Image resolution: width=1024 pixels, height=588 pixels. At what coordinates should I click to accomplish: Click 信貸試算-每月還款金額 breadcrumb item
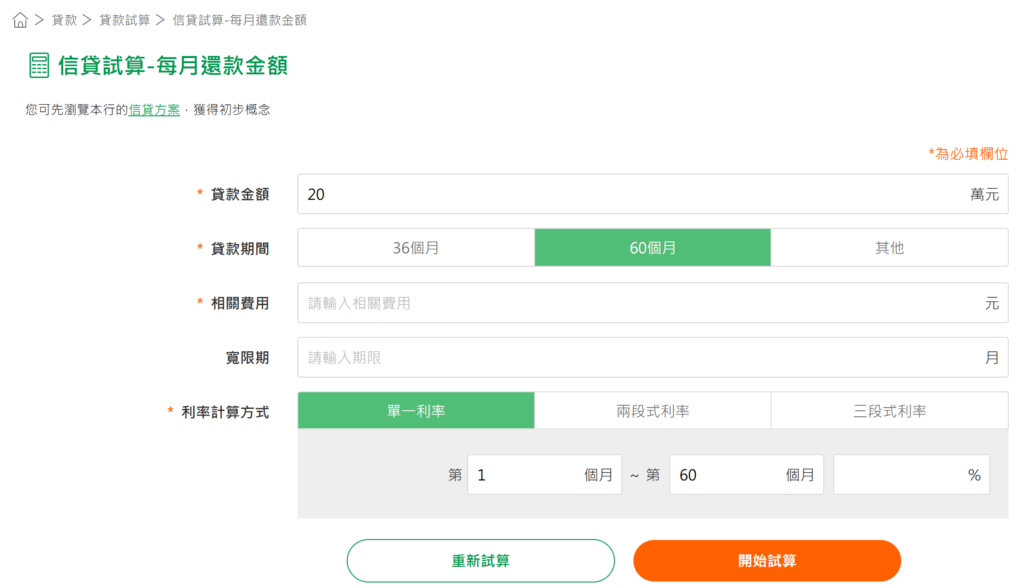point(239,20)
